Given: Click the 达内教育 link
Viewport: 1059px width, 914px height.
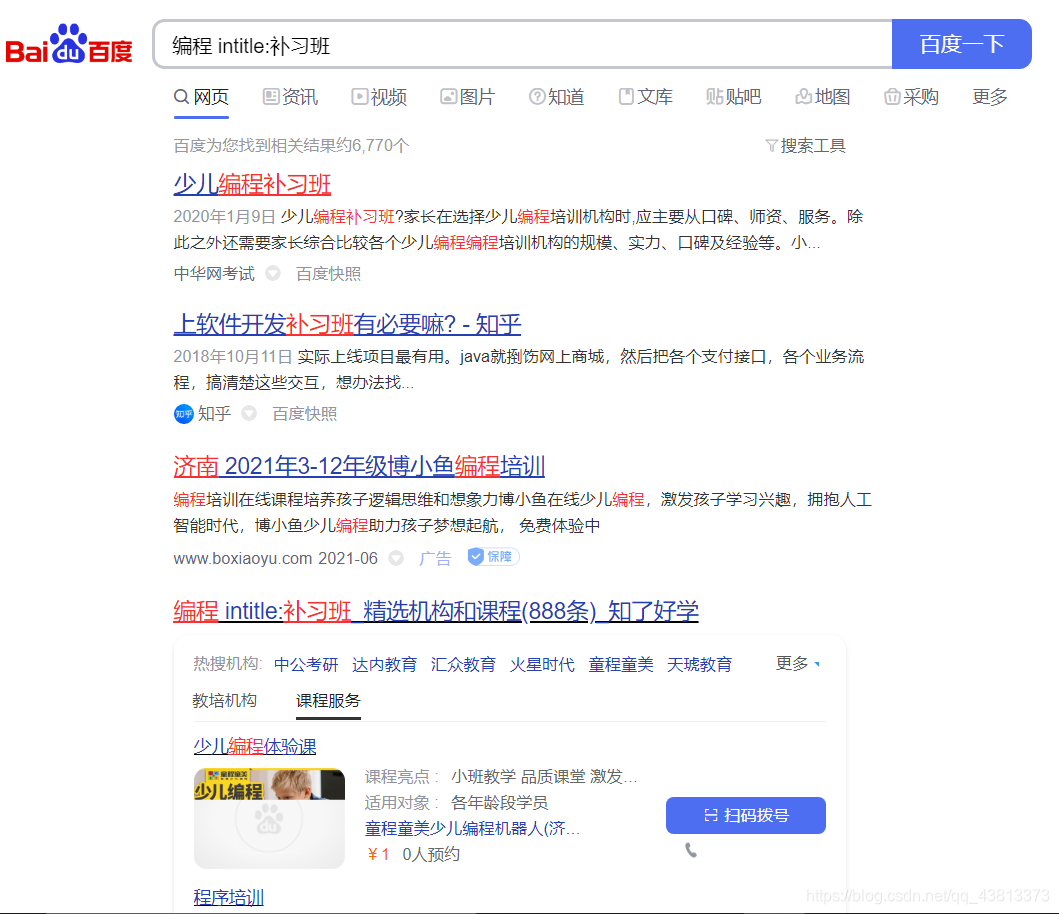Looking at the screenshot, I should tap(384, 665).
